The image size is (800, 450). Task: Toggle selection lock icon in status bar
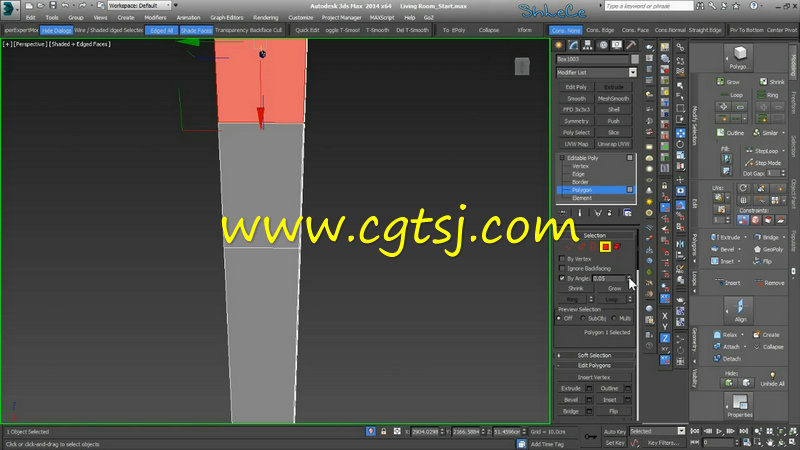pyautogui.click(x=384, y=432)
